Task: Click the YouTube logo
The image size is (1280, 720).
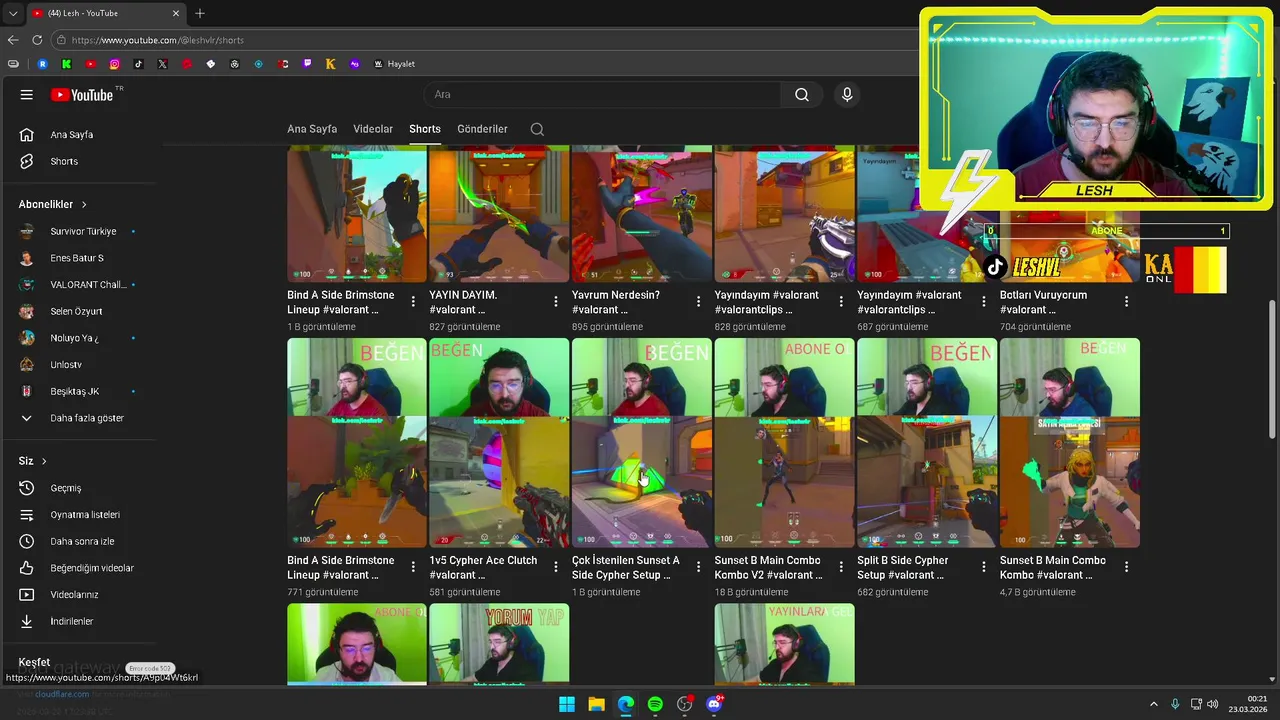Action: tap(83, 95)
